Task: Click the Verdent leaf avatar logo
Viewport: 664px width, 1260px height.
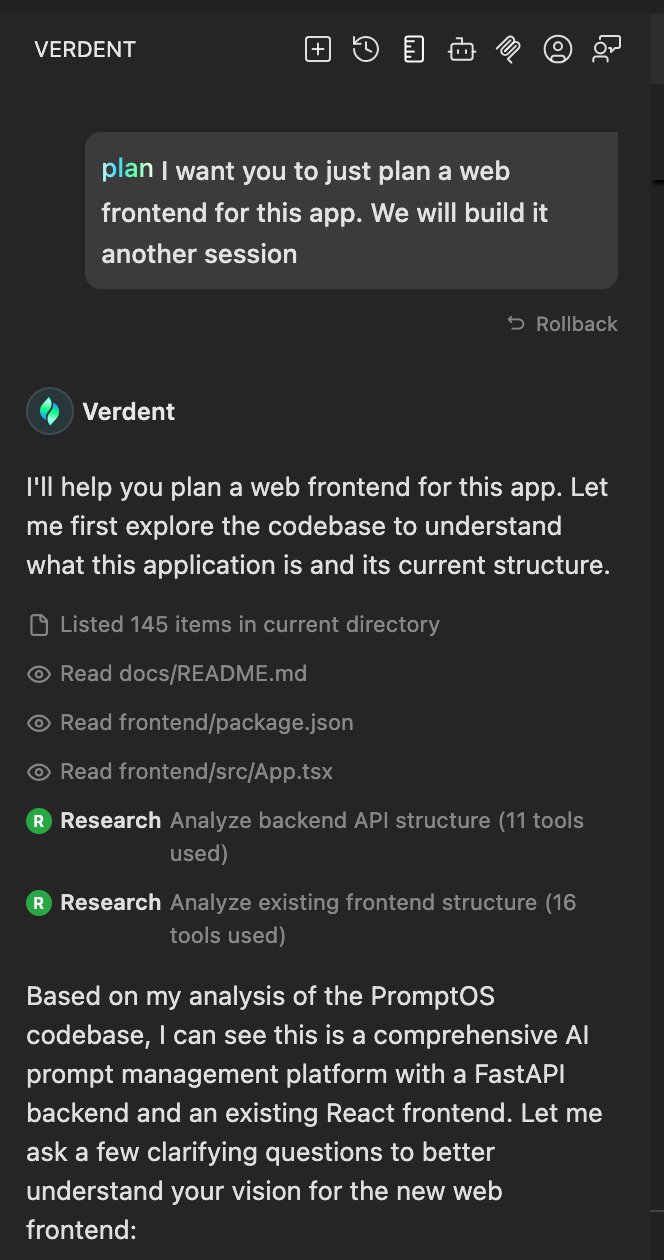Action: click(x=49, y=411)
